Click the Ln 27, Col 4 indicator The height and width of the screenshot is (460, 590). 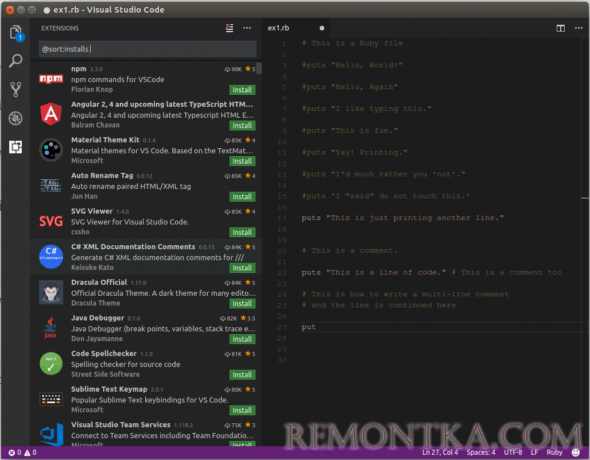coord(440,452)
